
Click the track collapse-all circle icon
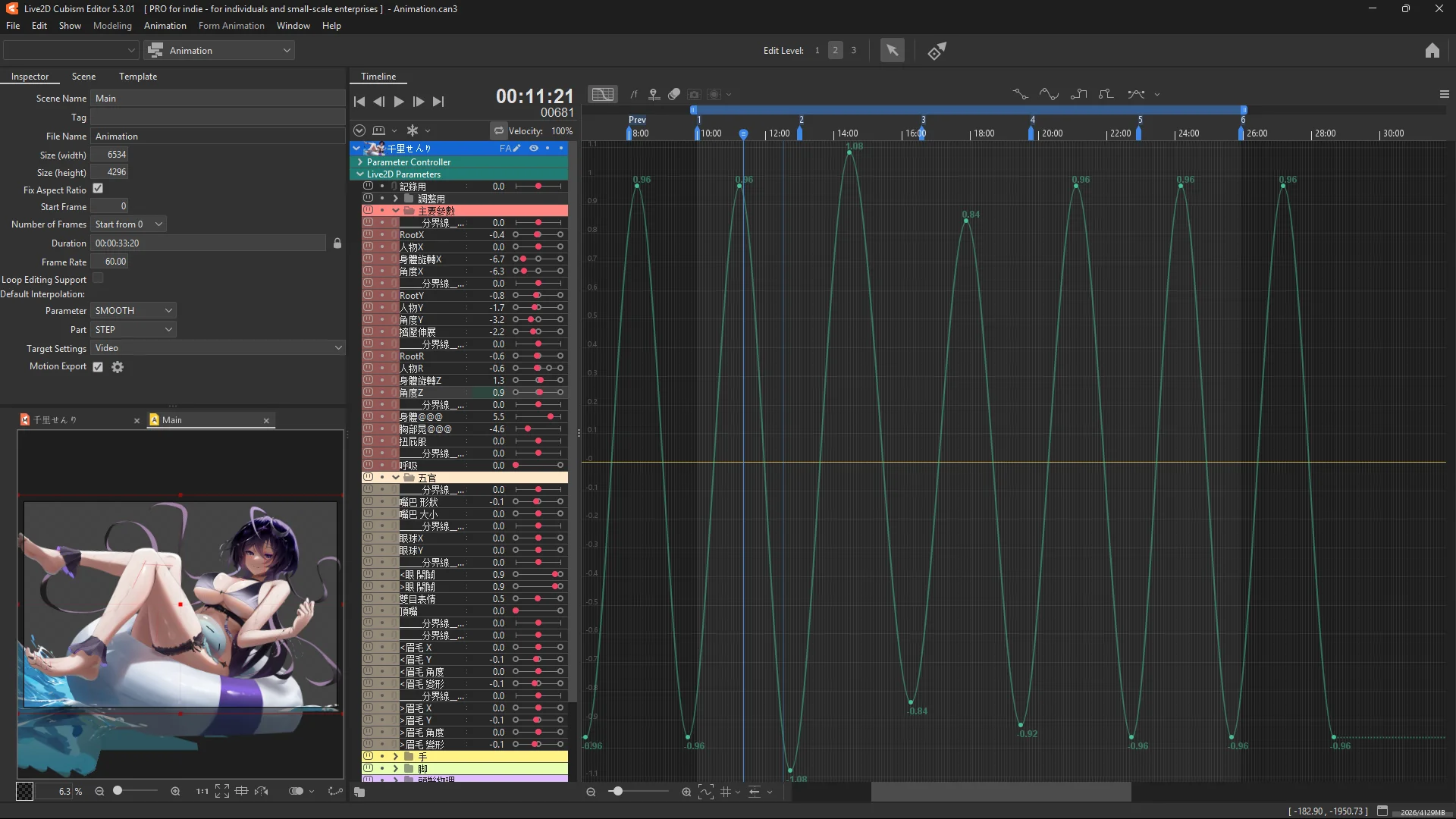[x=359, y=131]
